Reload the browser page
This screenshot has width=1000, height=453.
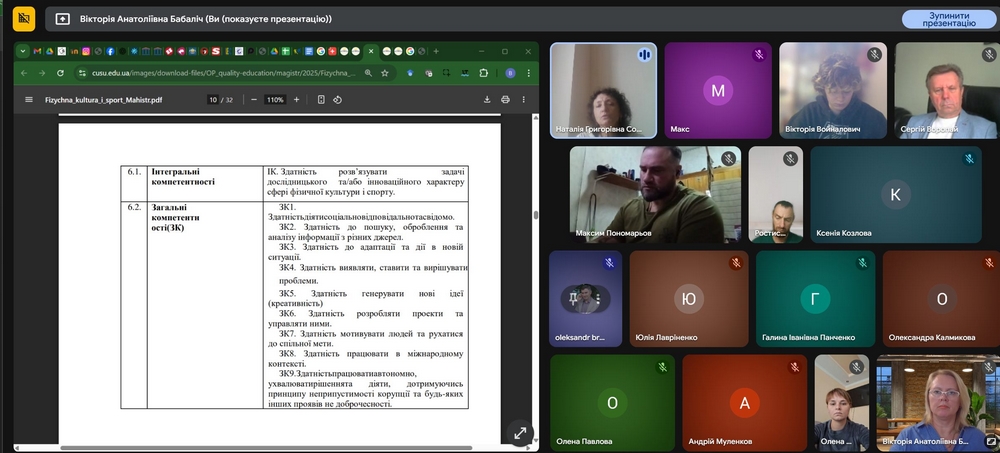(58, 73)
